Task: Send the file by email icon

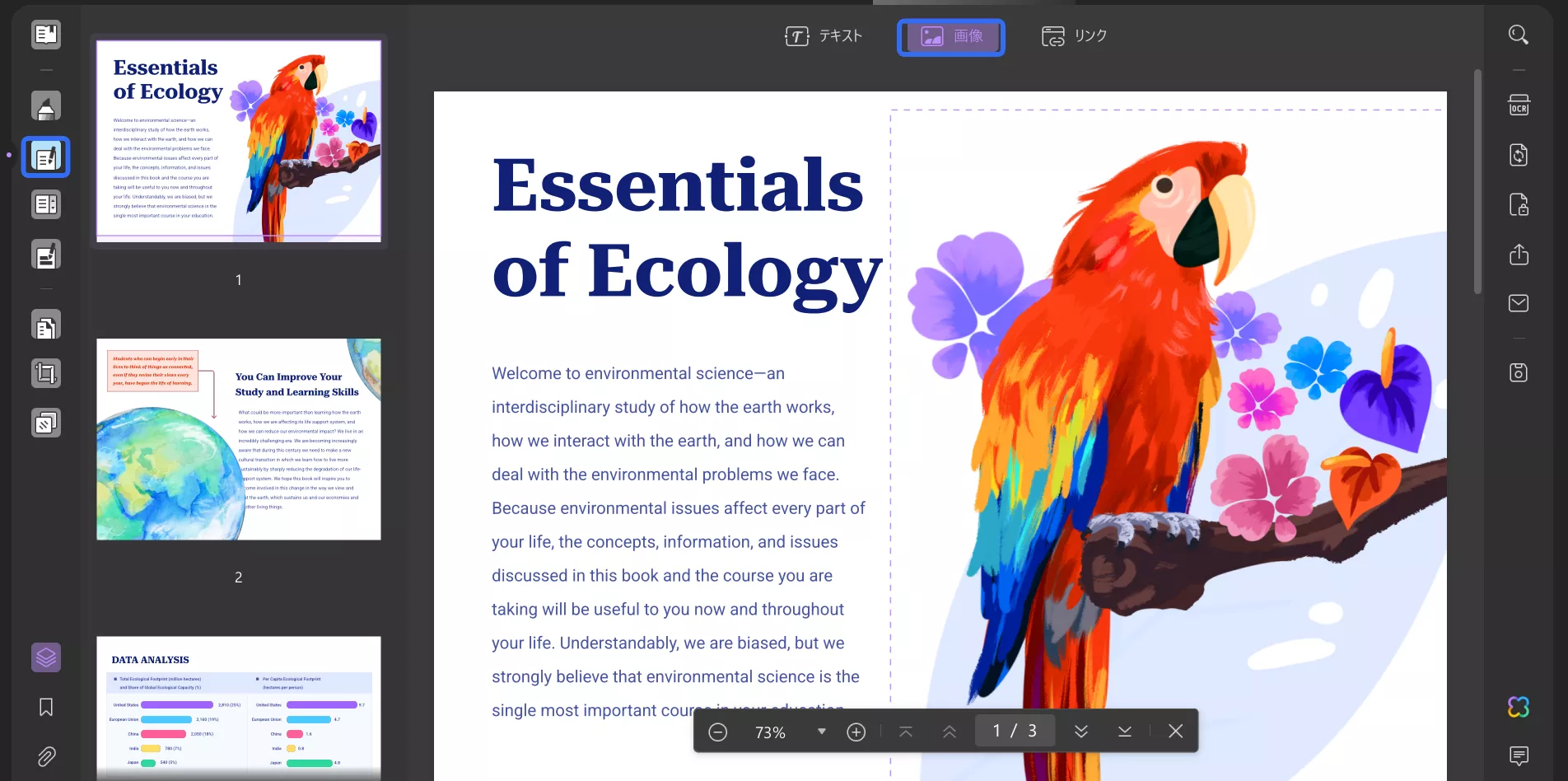Action: (x=1519, y=303)
